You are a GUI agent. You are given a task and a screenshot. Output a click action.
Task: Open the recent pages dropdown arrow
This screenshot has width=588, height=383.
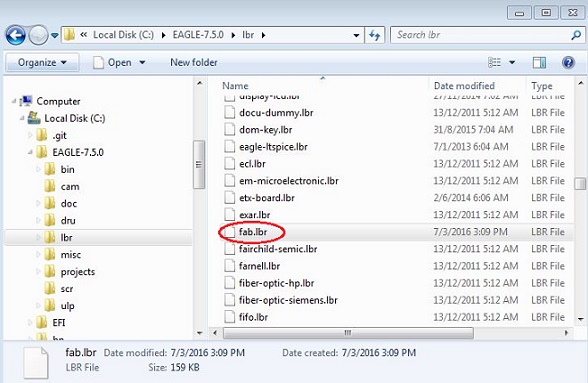click(x=55, y=36)
